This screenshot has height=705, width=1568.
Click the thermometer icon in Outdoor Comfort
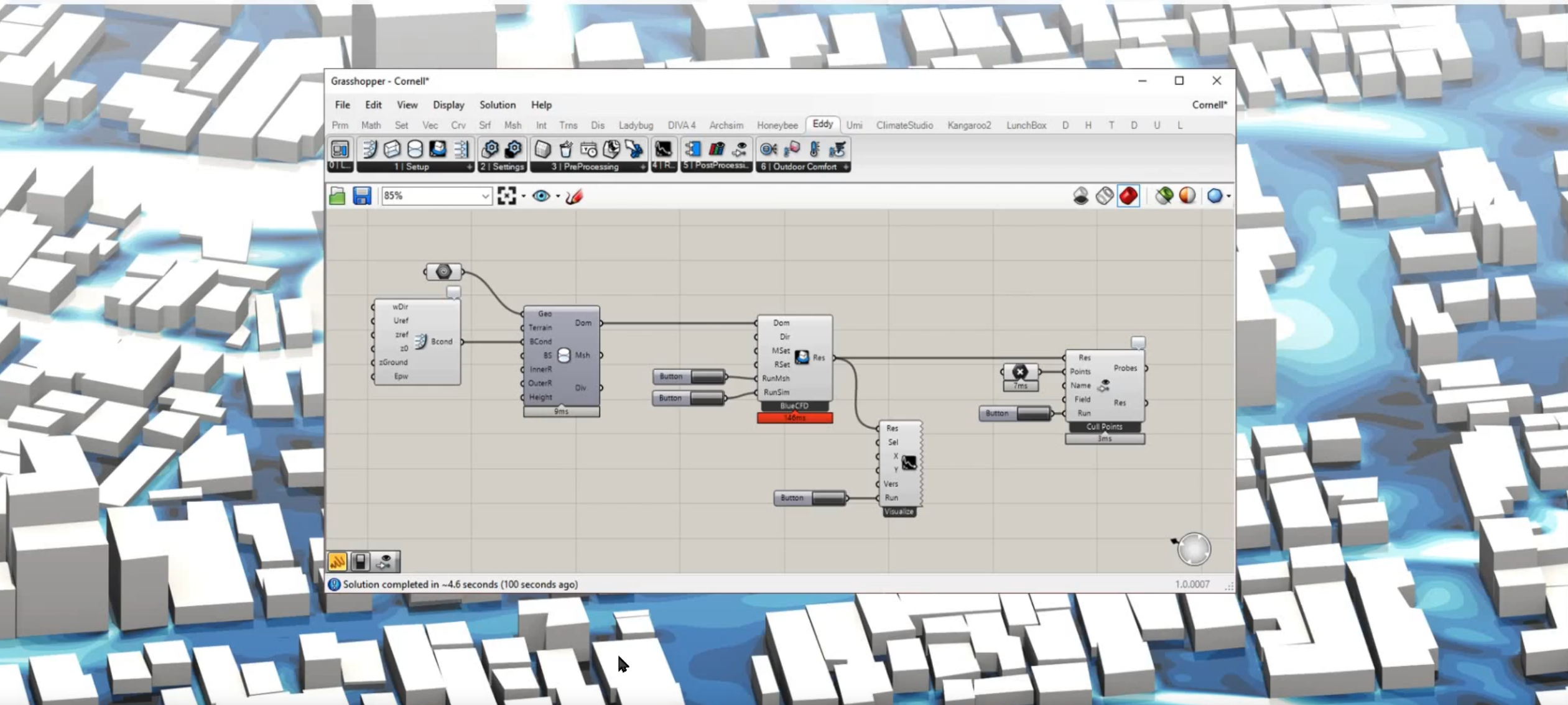pos(814,149)
